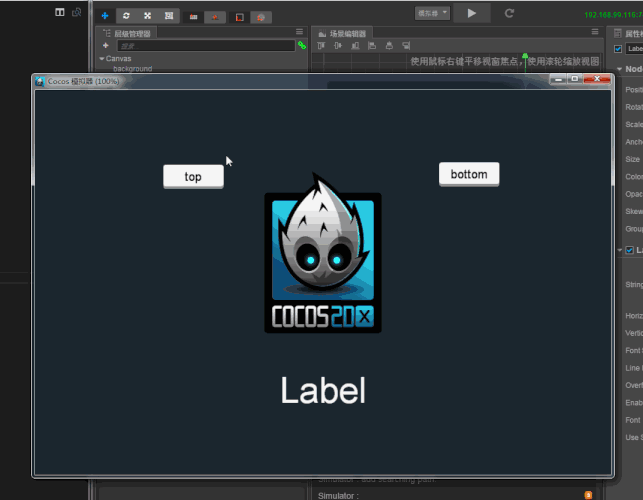Image resolution: width=643 pixels, height=500 pixels.
Task: Toggle the node active checkbox beside name
Action: [x=618, y=49]
